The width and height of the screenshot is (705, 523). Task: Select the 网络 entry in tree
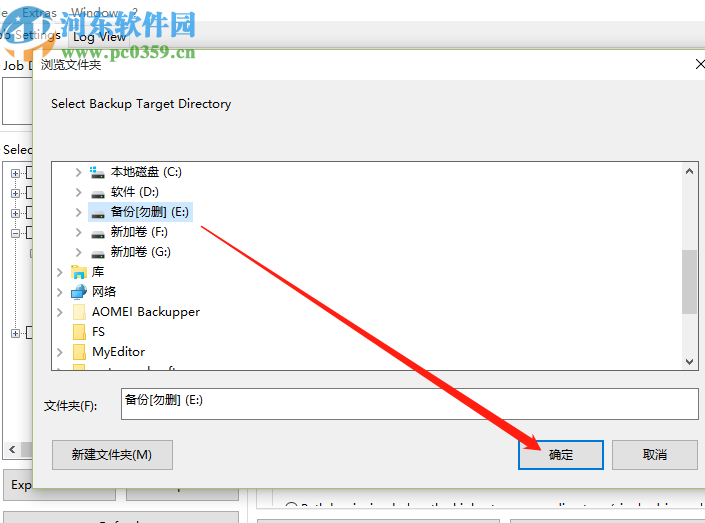104,292
